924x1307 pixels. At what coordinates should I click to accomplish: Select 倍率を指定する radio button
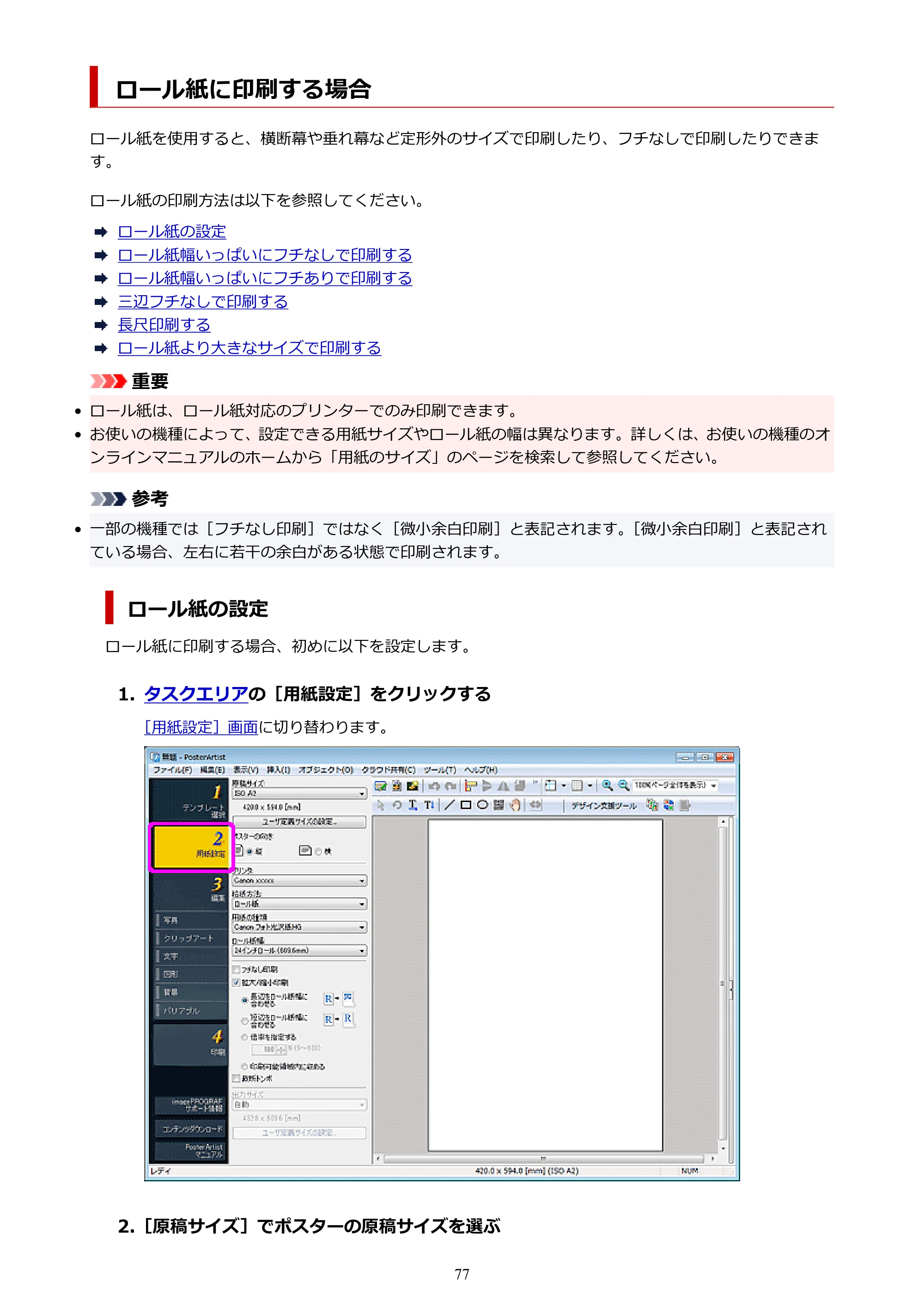tap(244, 1037)
